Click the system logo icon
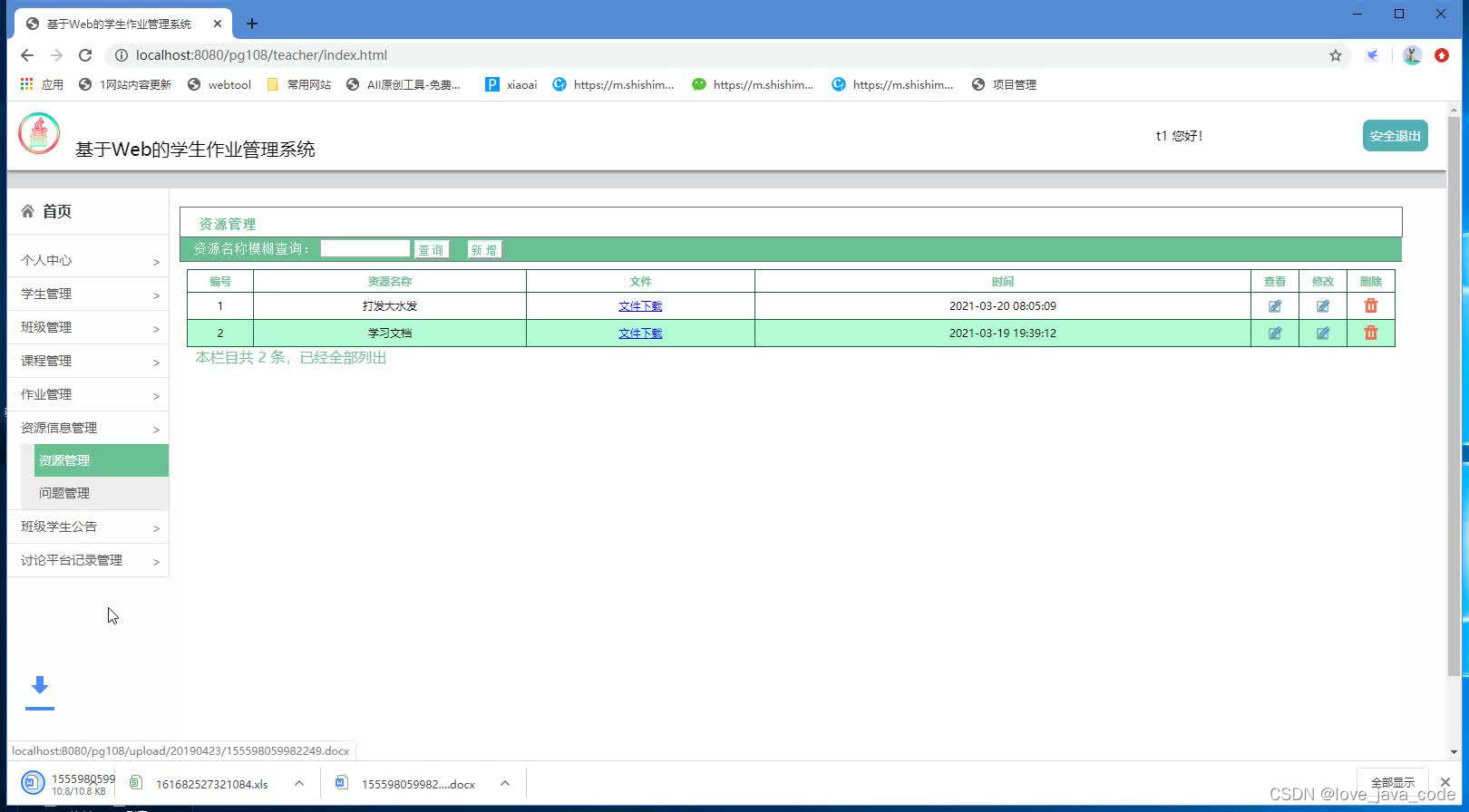 (x=39, y=134)
